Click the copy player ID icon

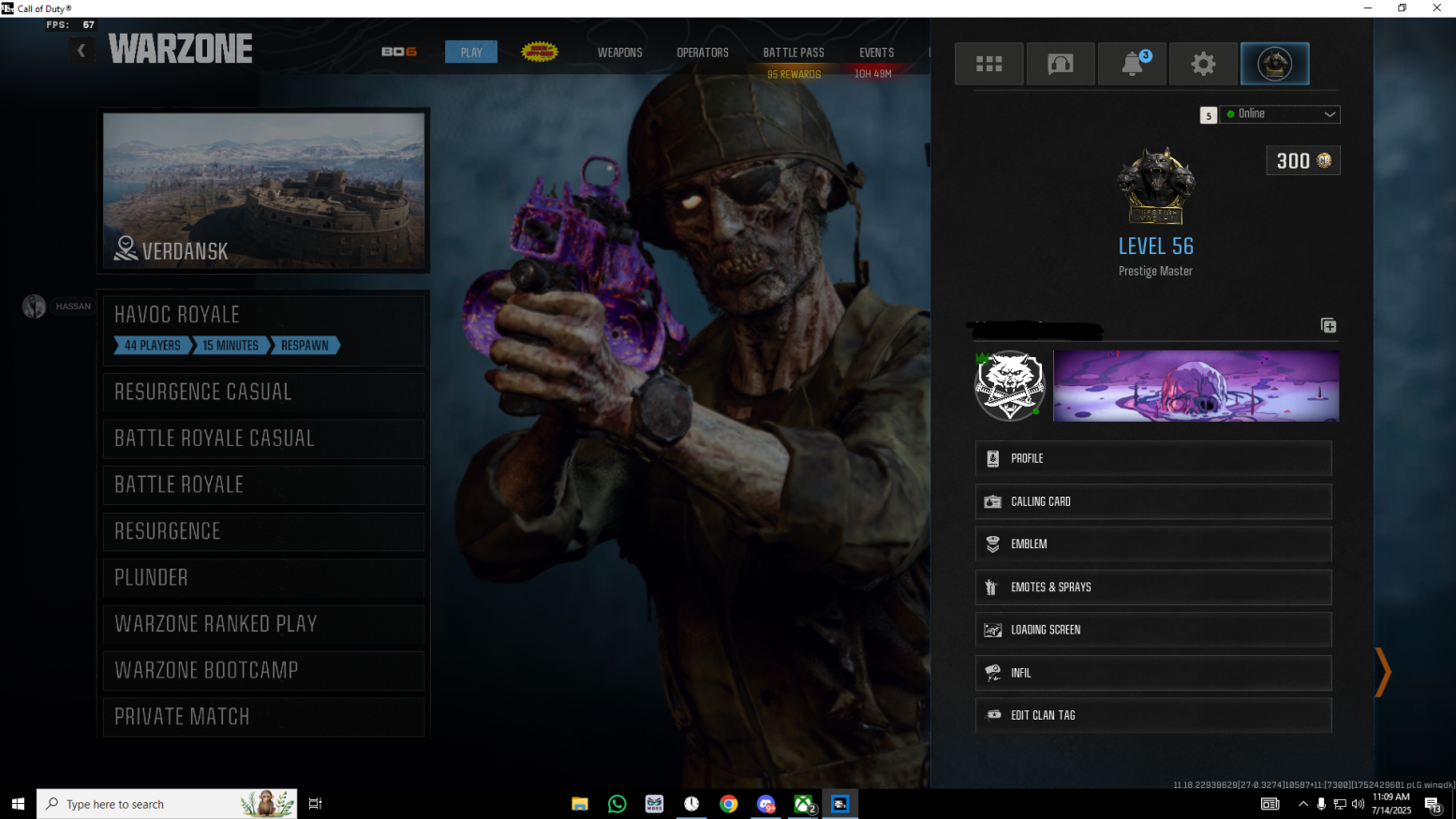pyautogui.click(x=1328, y=325)
